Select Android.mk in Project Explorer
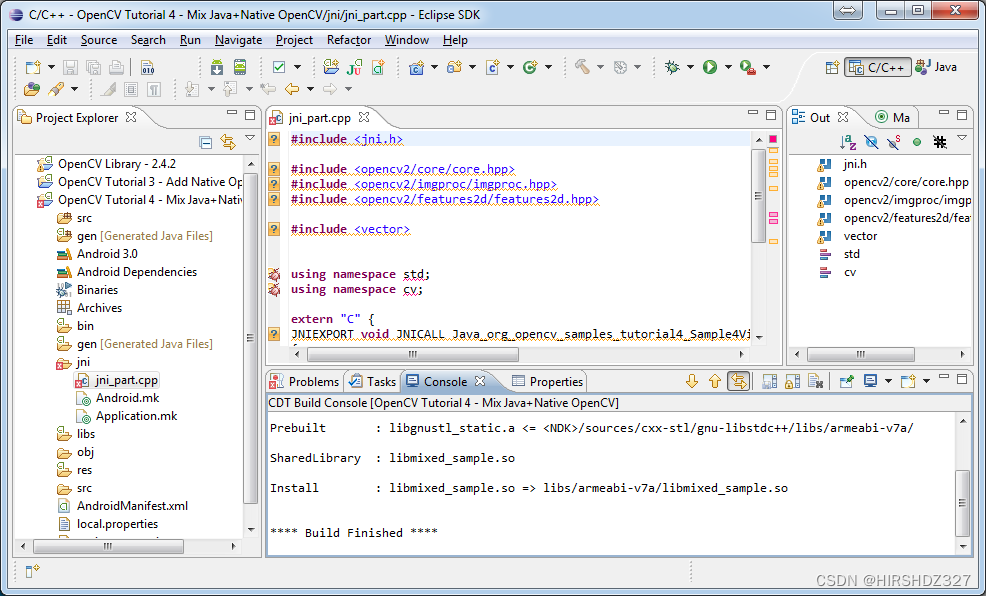Screen dimensions: 986x596 [x=127, y=398]
